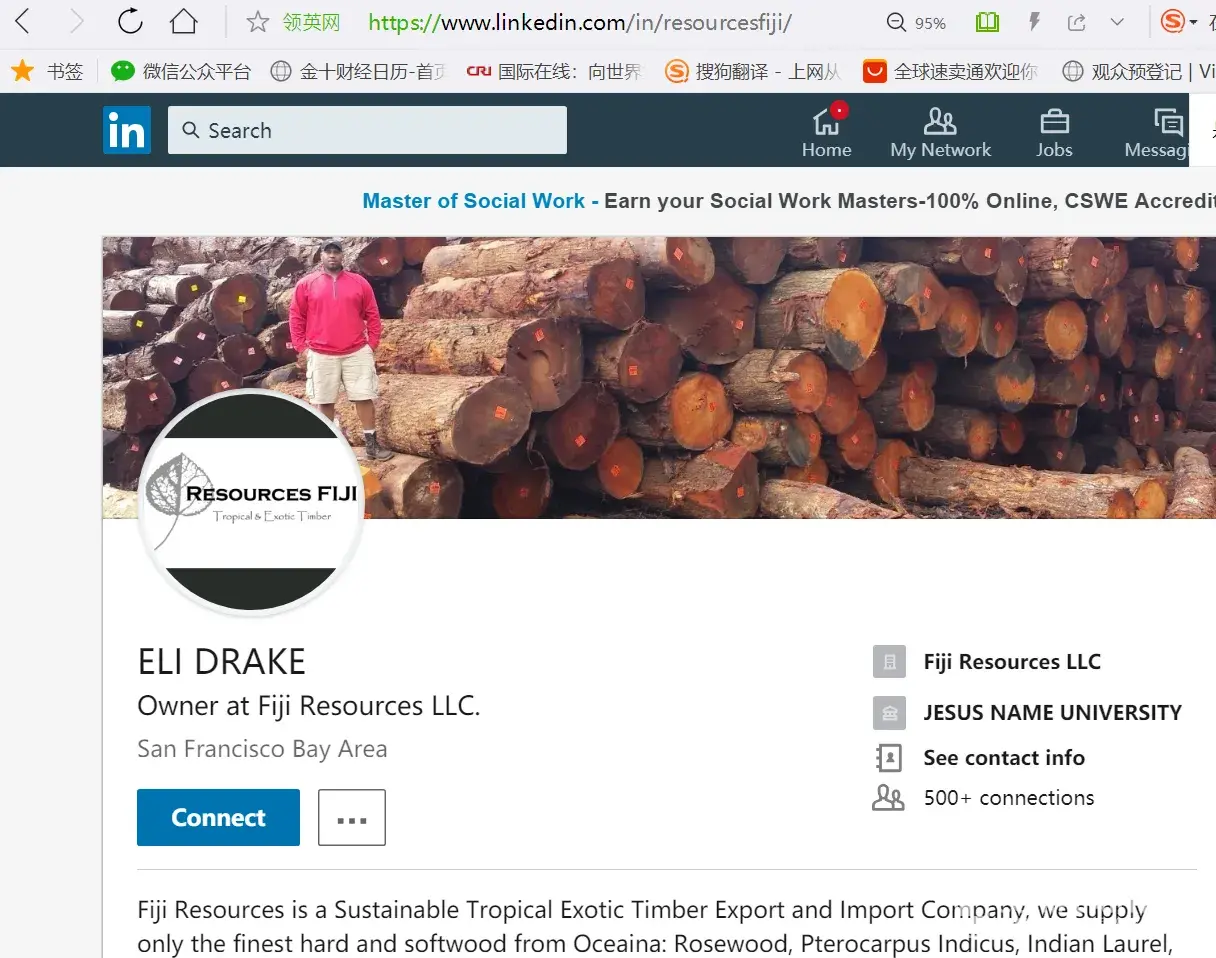The width and height of the screenshot is (1216, 958).
Task: Toggle the green reading mode book icon
Action: click(987, 22)
